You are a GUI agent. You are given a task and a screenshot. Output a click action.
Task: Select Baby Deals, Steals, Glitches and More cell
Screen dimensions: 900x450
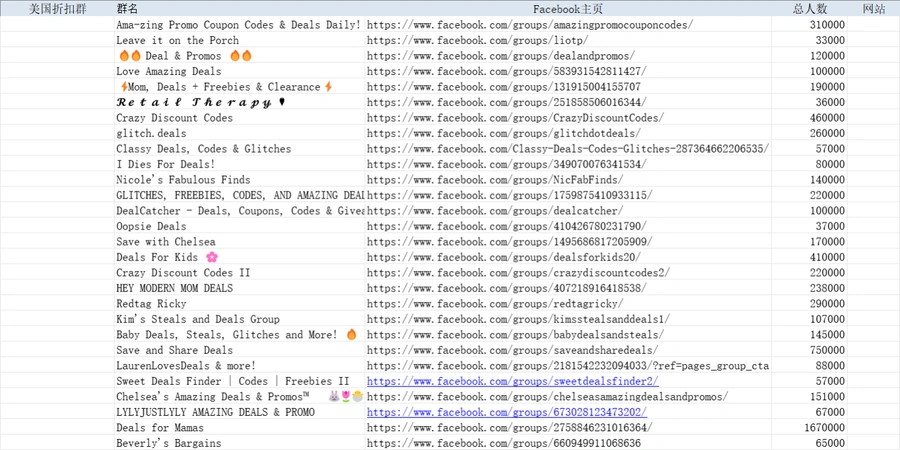240,335
